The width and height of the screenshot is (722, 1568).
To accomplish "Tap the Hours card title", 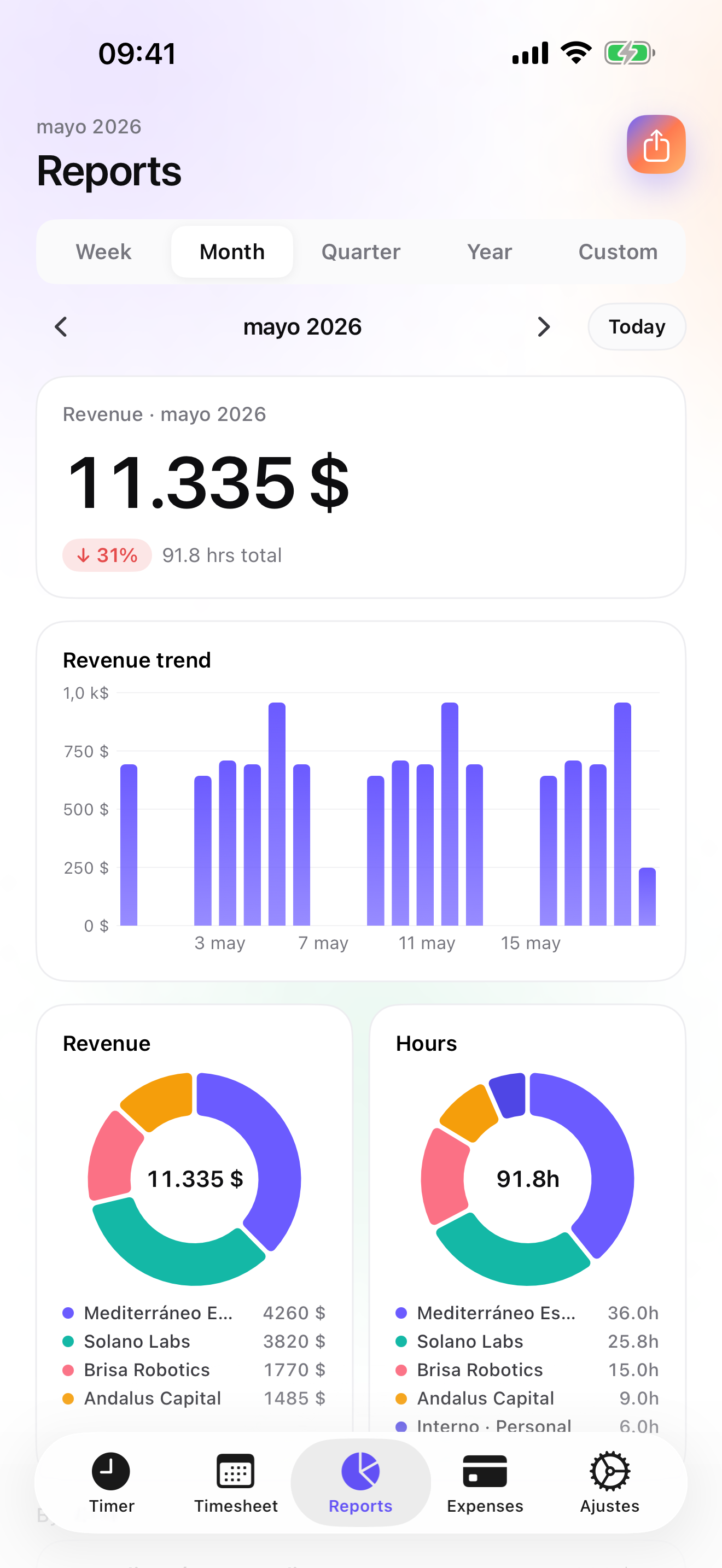I will coord(426,1043).
